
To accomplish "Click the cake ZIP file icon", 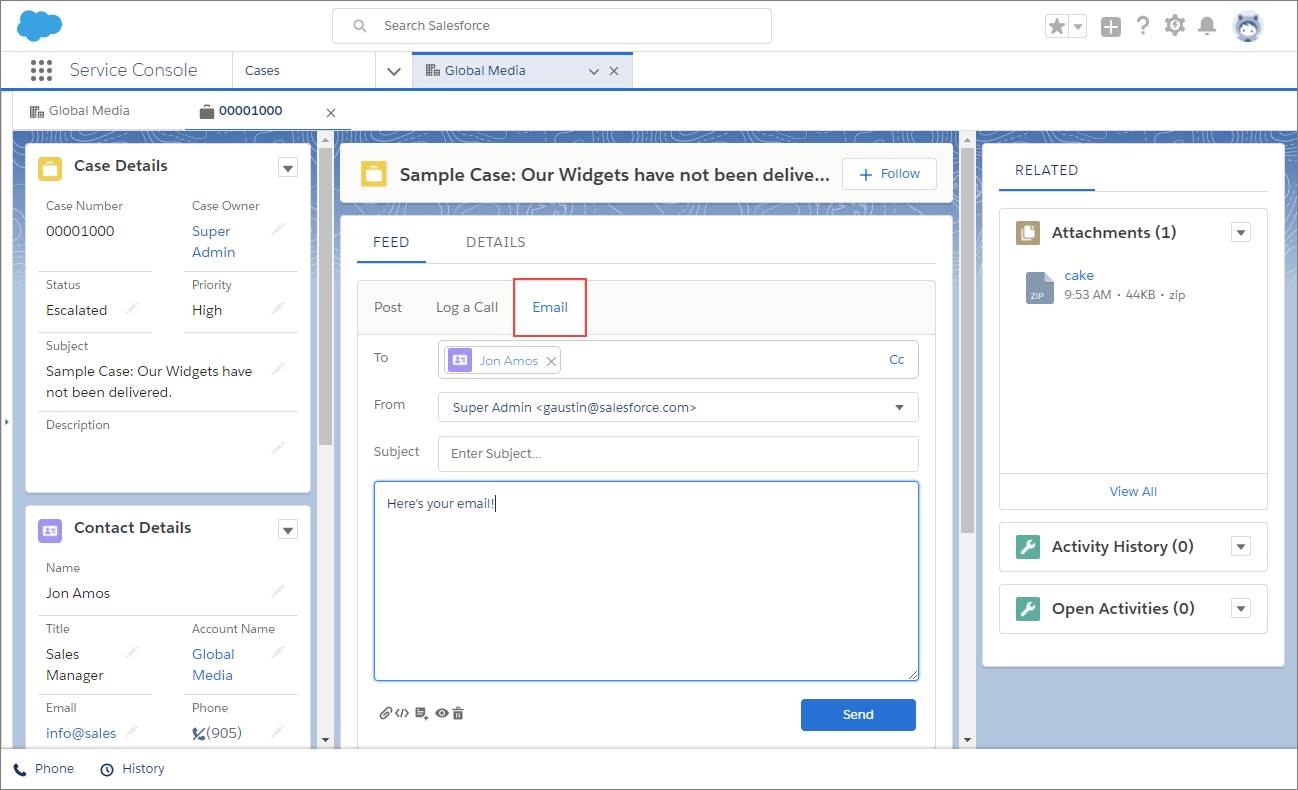I will 1040,287.
